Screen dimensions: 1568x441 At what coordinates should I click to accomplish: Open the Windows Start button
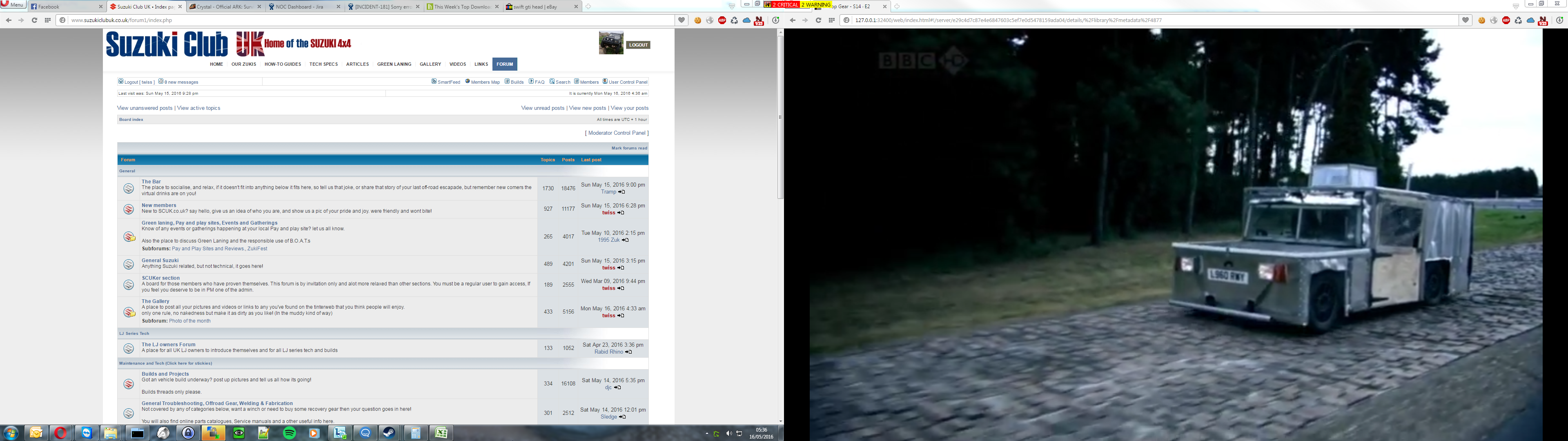coord(10,433)
